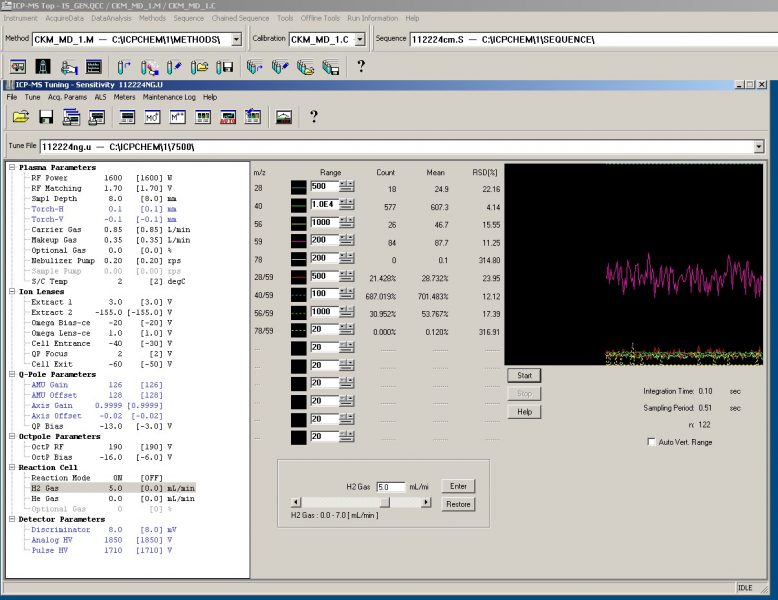Viewport: 778px width, 600px height.
Task: Load sequence icon (vial rack with folder)
Action: [x=305, y=67]
